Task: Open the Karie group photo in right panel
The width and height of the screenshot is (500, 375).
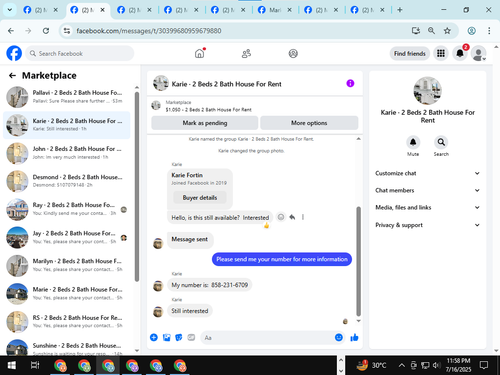Action: tap(427, 91)
